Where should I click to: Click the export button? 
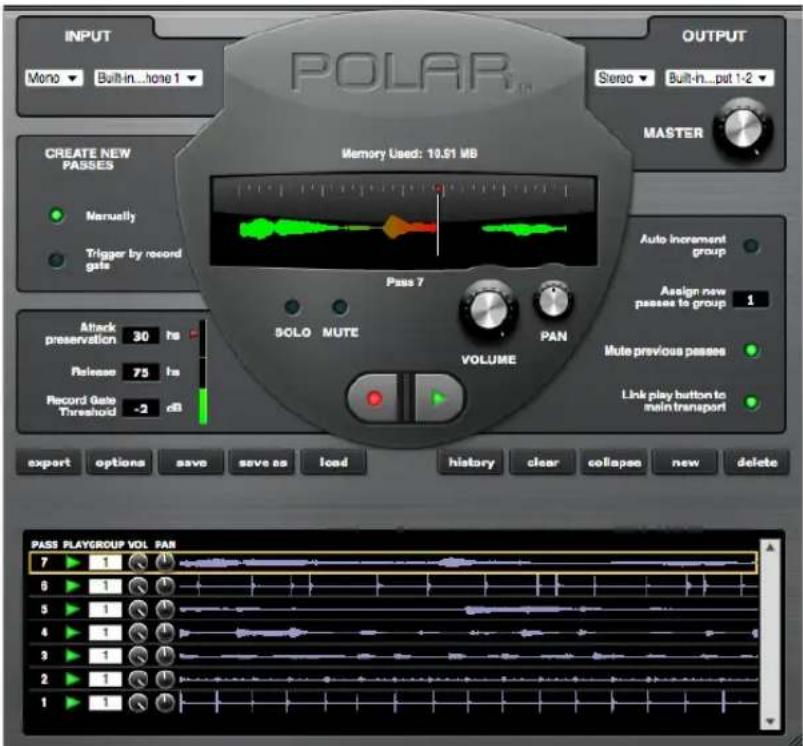49,462
